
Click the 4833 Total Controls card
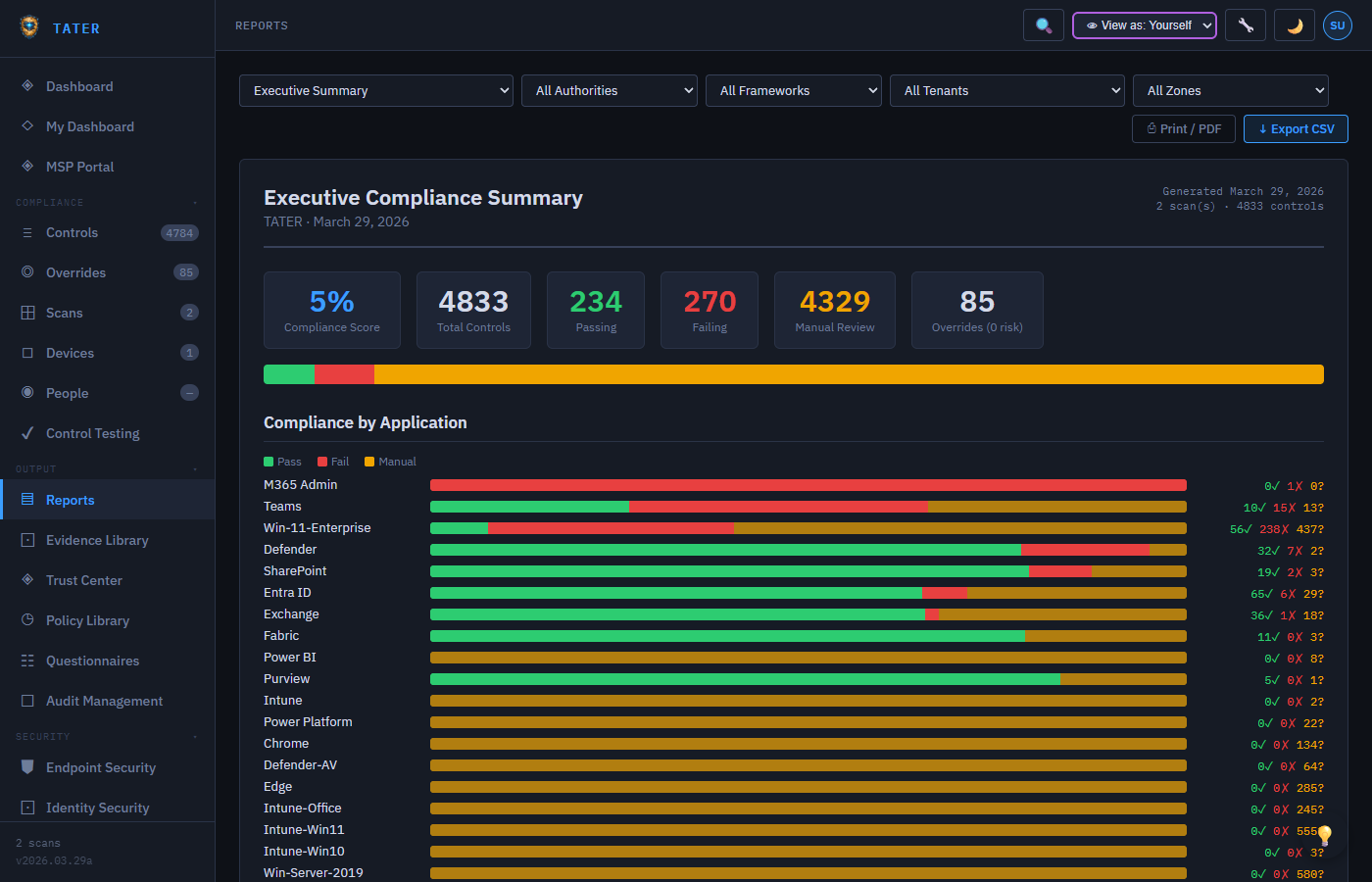coord(473,311)
